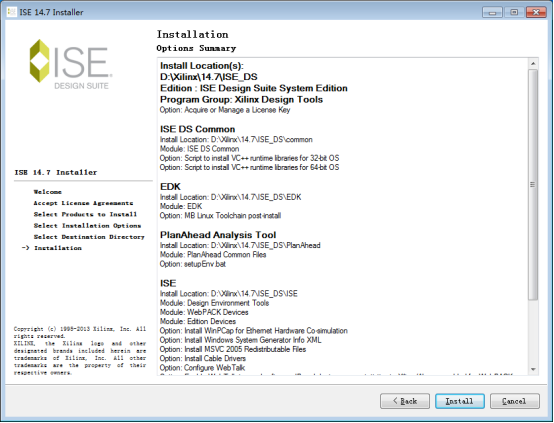The width and height of the screenshot is (554, 423).
Task: Select Accept License Agreements step
Action: click(x=83, y=203)
